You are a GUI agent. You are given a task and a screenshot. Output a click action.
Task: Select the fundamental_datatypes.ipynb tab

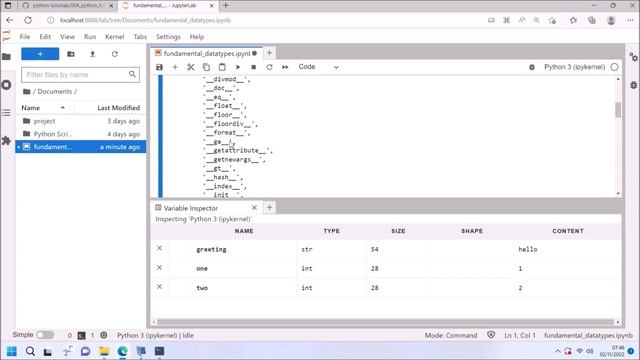(206, 53)
